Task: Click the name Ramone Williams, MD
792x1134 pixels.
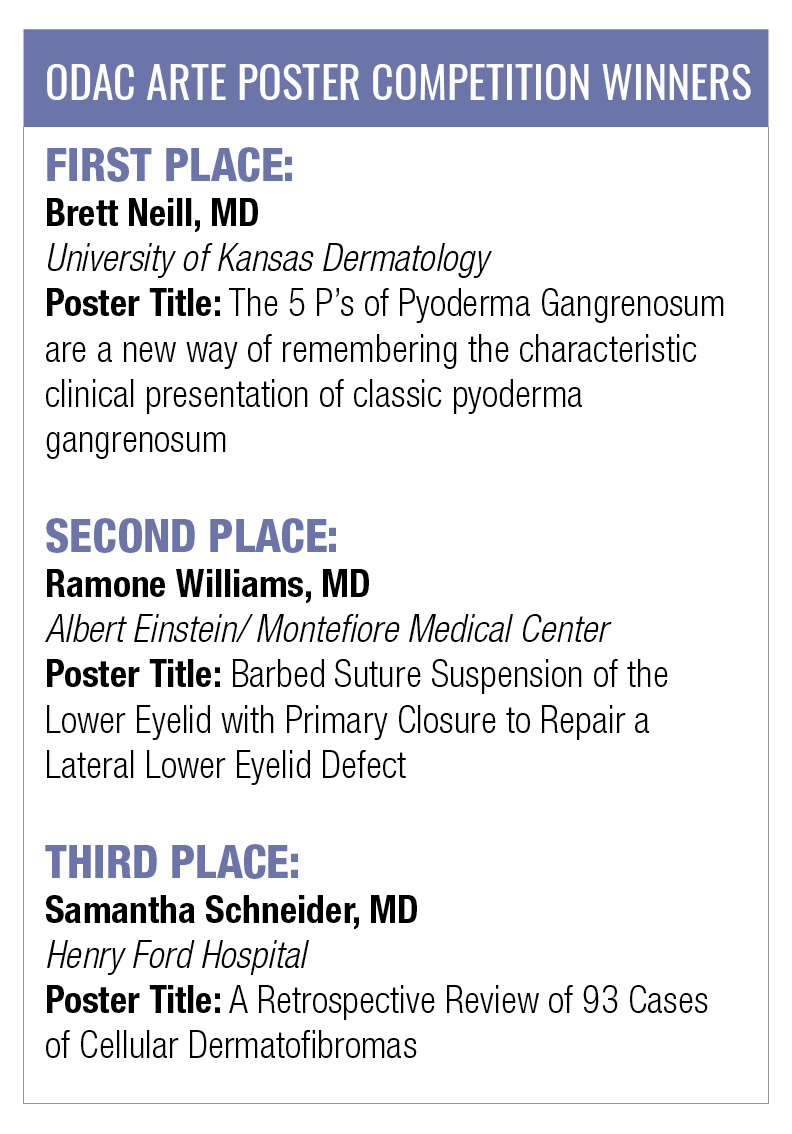Action: [x=208, y=584]
